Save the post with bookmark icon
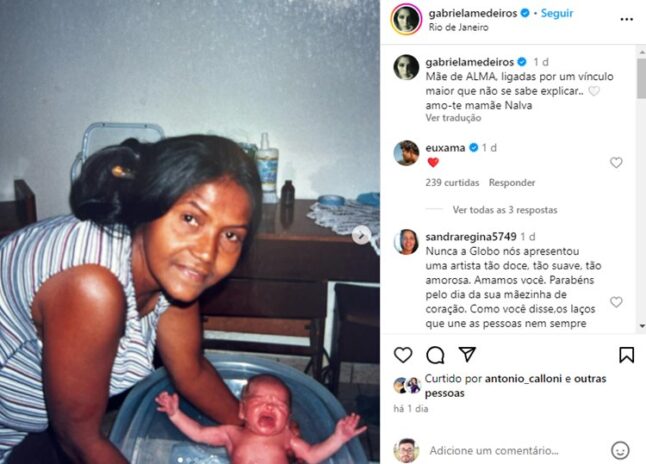 point(626,355)
